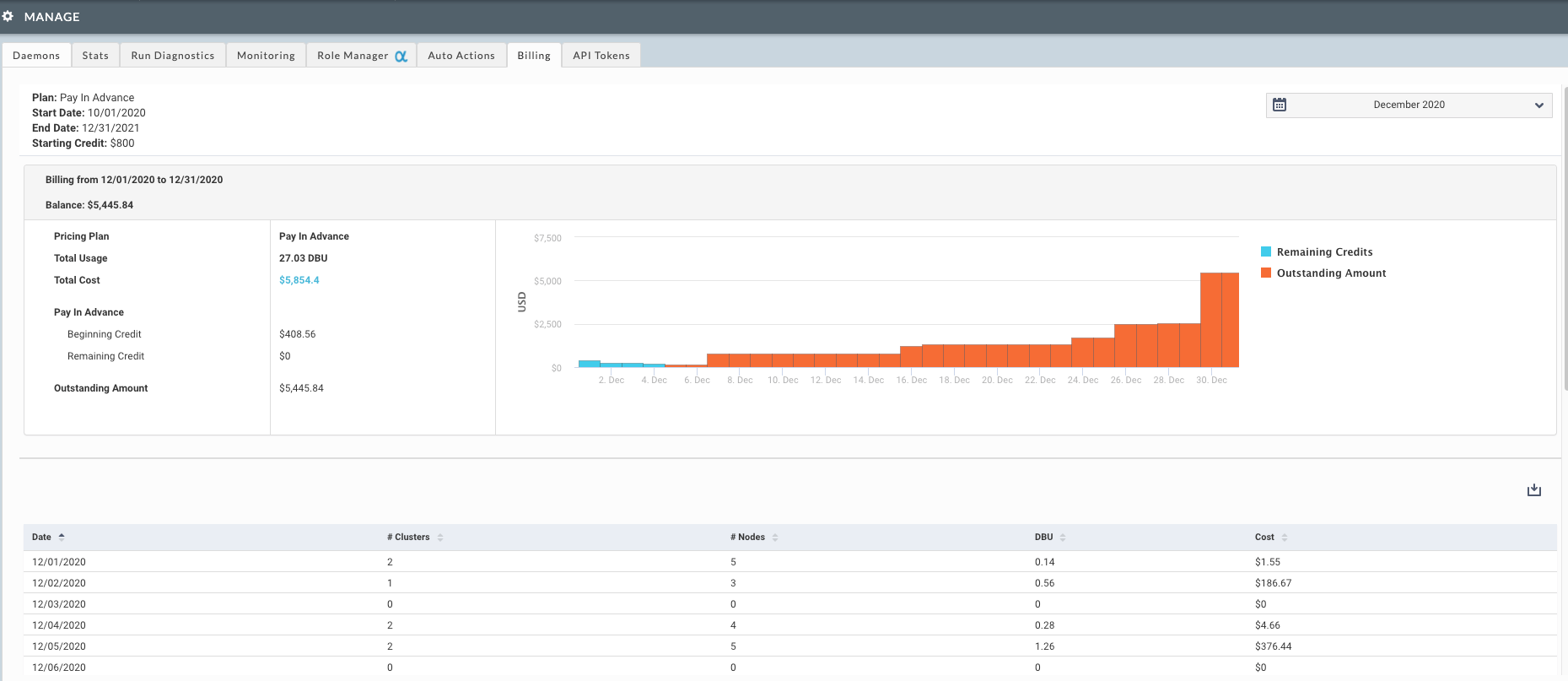Select the 12/03/2020 date cell

59,604
